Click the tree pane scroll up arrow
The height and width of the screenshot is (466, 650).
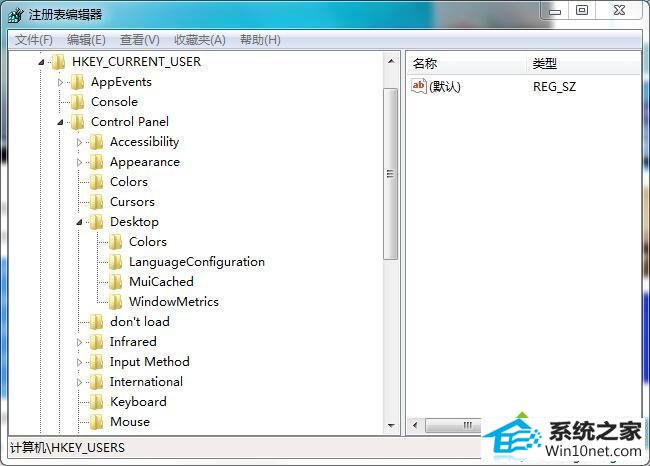[x=391, y=61]
